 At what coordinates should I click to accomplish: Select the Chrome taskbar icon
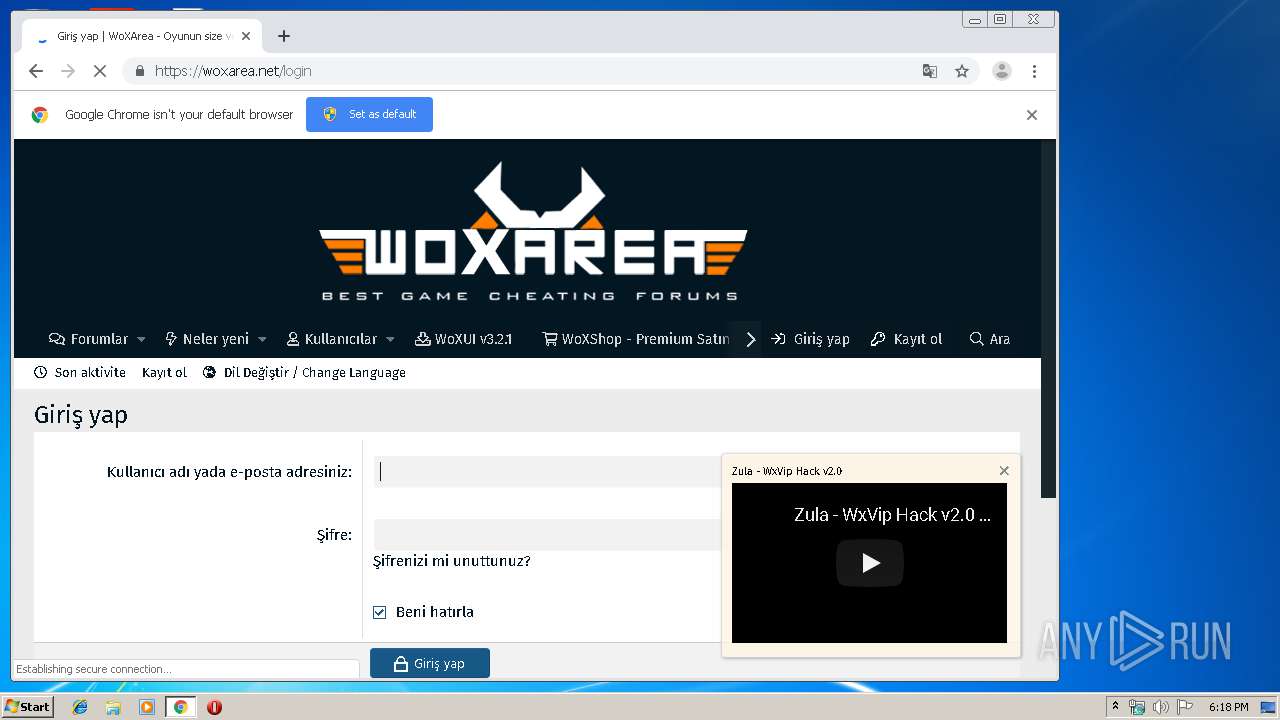[x=180, y=707]
